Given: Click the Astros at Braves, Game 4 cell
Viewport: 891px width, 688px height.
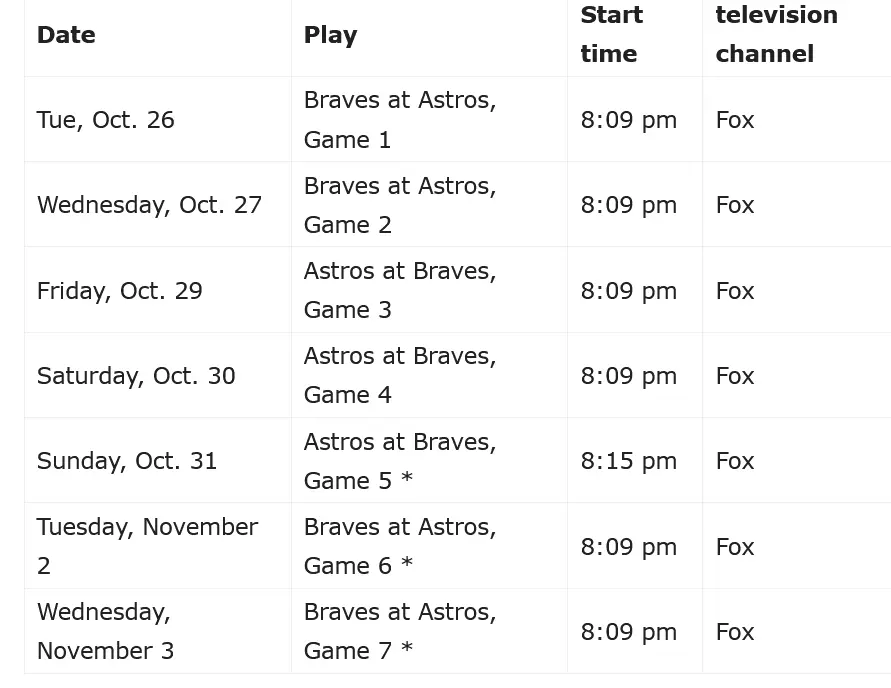Looking at the screenshot, I should (x=399, y=376).
